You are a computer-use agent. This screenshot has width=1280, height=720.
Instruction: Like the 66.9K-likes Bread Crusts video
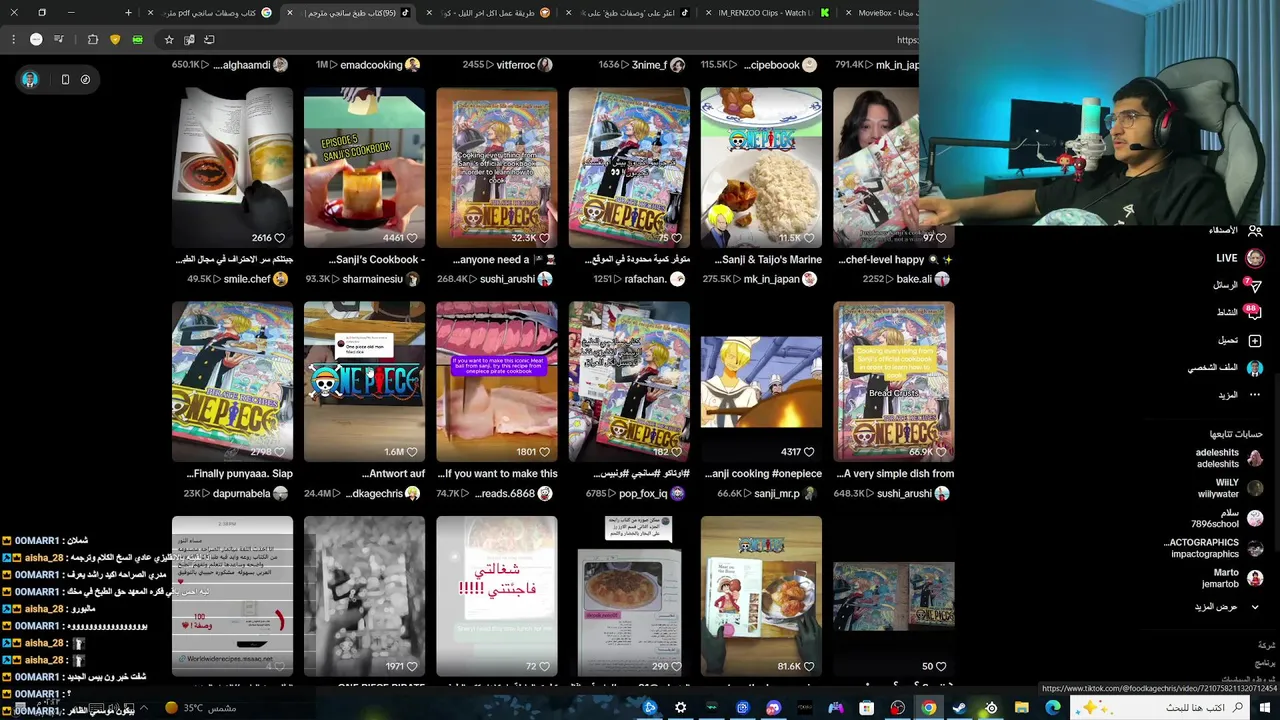coord(941,452)
